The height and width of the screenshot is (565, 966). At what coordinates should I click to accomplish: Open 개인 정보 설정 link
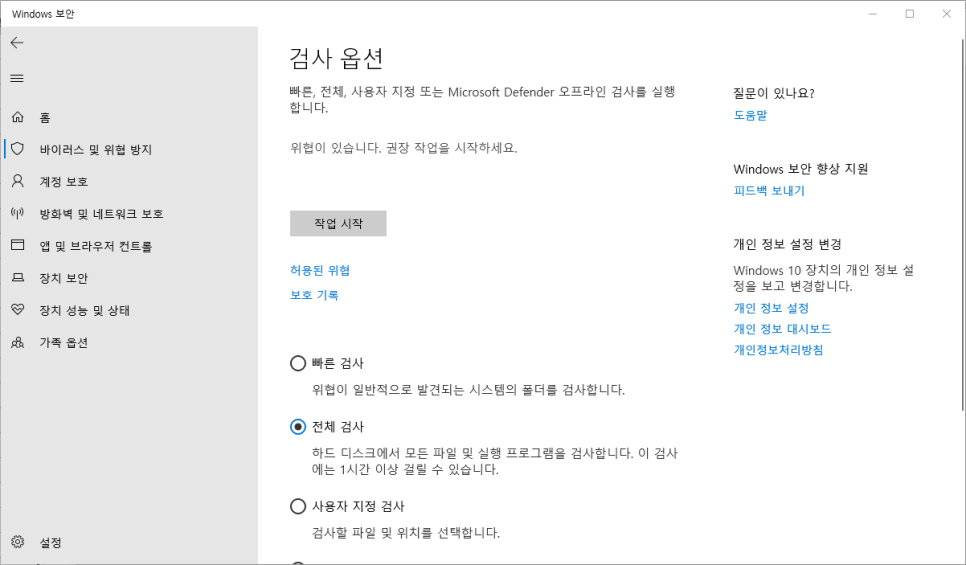(771, 308)
